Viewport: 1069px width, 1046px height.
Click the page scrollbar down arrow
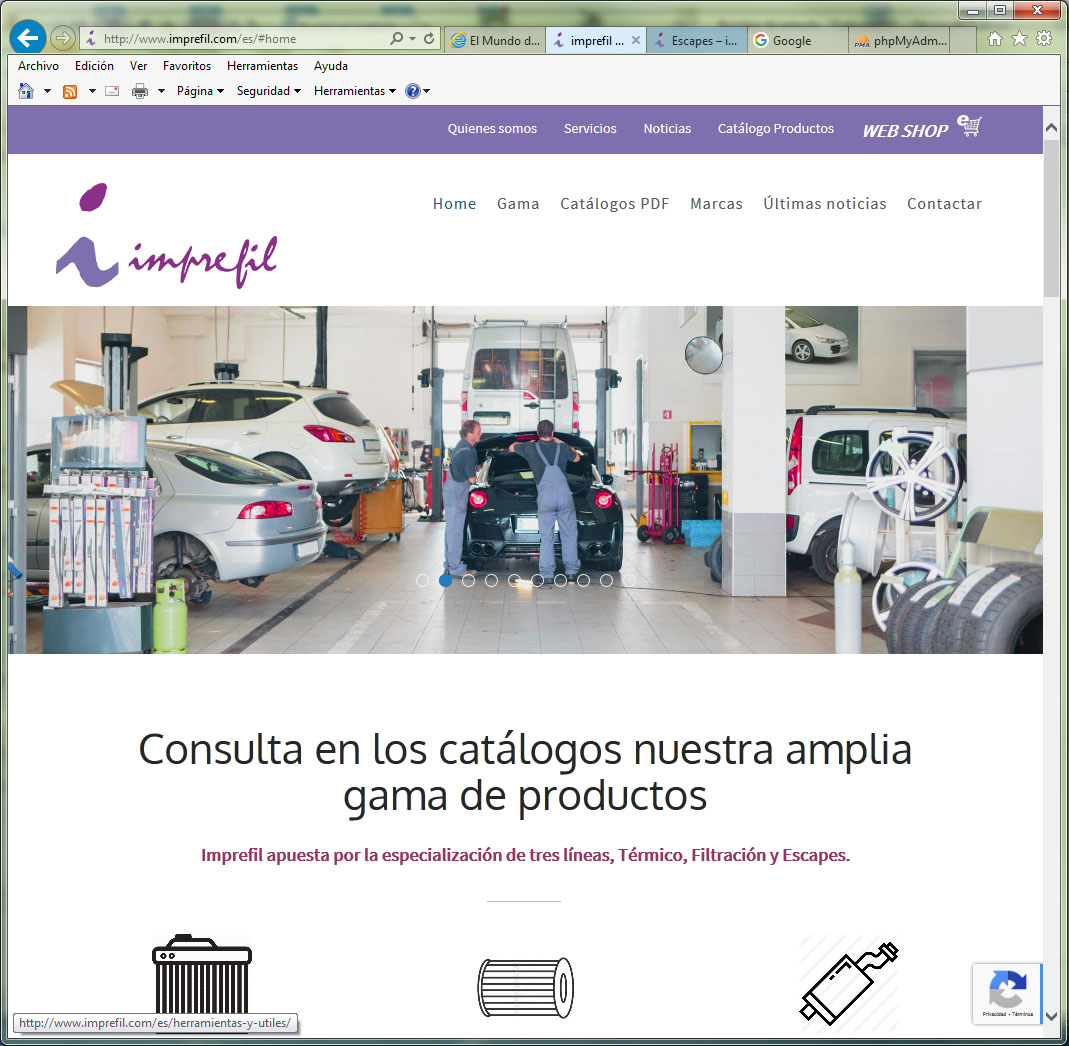1051,1016
